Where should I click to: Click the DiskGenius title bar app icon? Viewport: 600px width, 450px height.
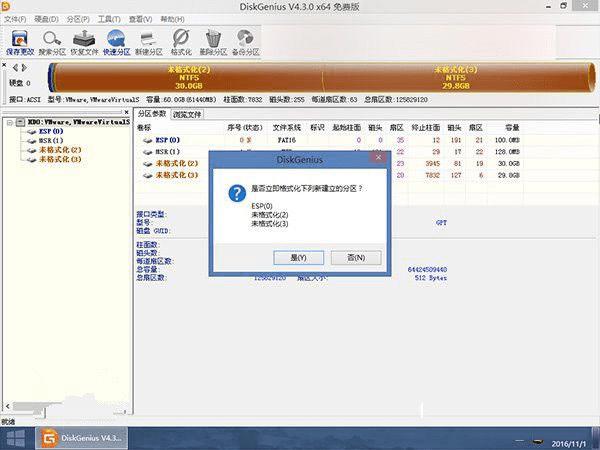pyautogui.click(x=6, y=6)
